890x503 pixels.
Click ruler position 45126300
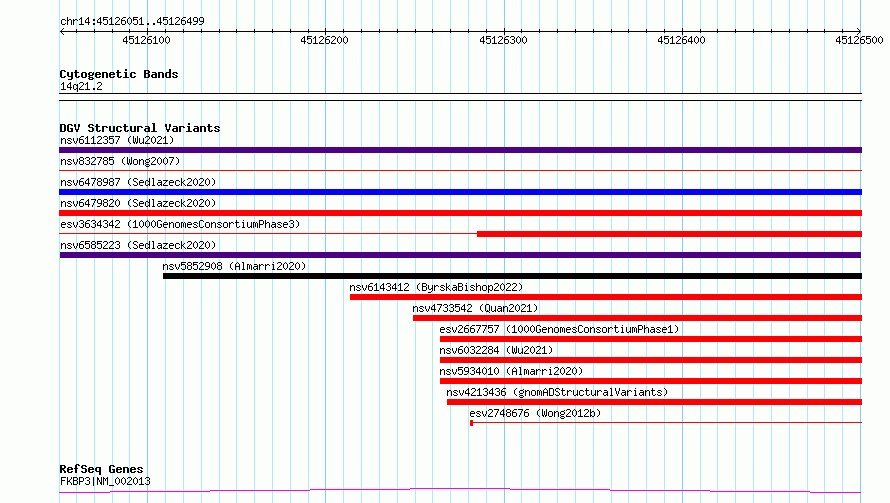503,40
